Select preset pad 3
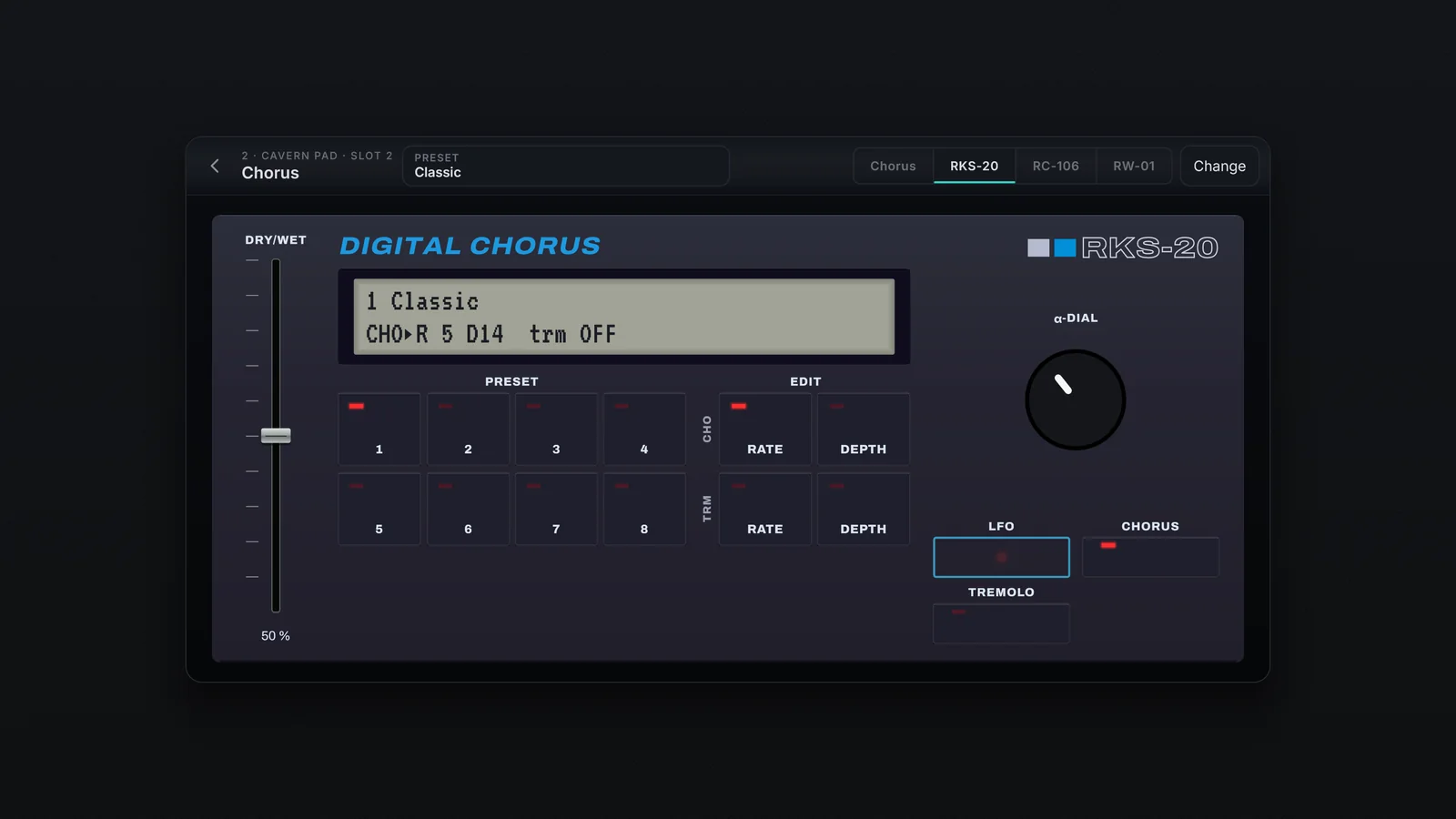This screenshot has height=819, width=1456. pos(556,430)
